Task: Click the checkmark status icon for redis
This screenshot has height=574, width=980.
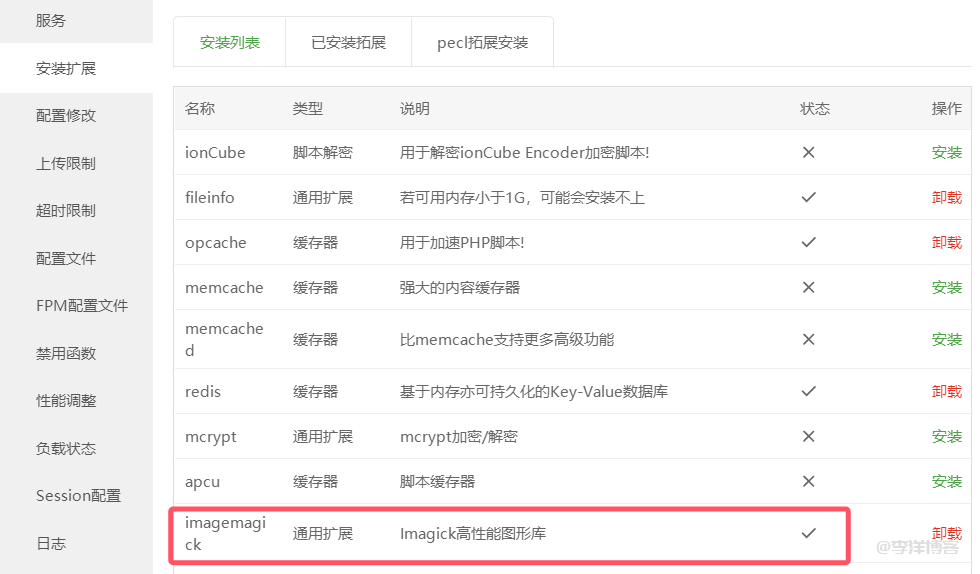Action: tap(808, 392)
